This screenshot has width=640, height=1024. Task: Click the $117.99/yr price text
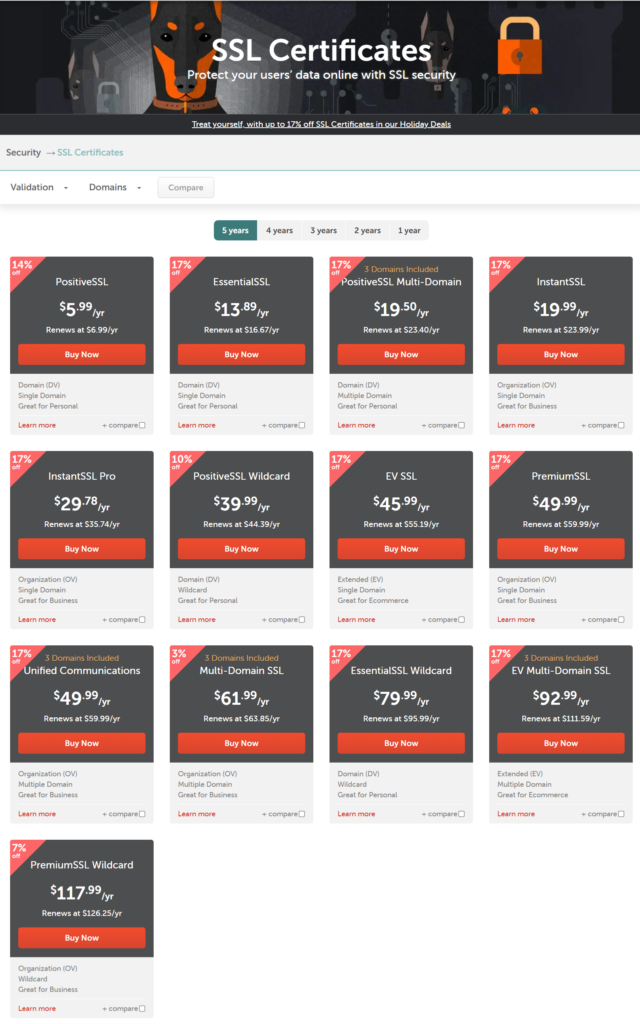tap(82, 891)
